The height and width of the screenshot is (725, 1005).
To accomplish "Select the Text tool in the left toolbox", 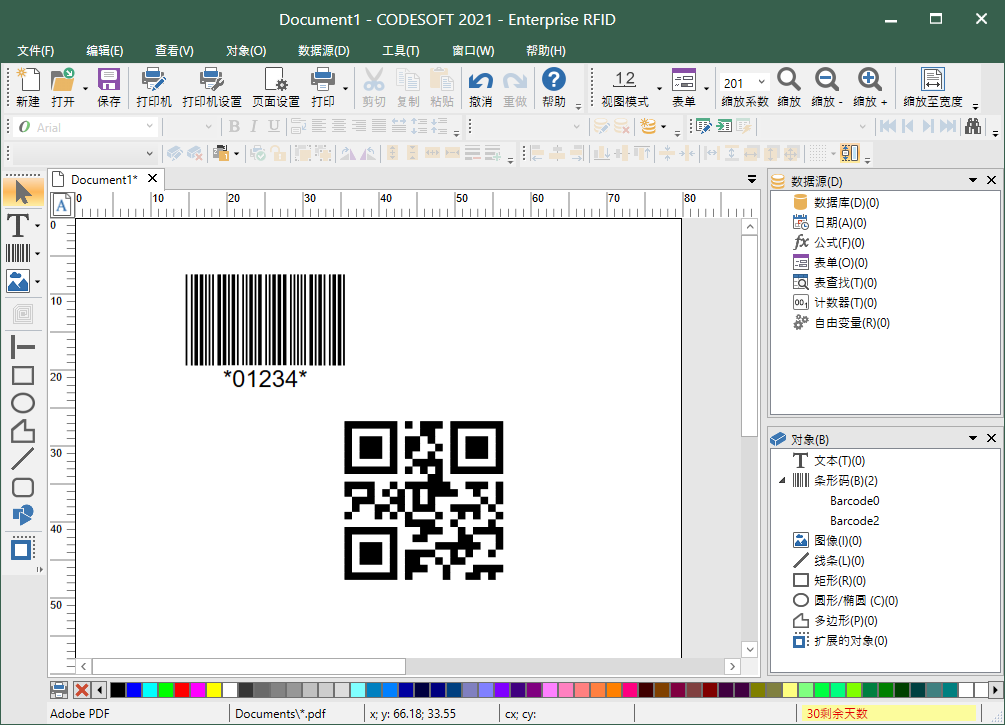I will click(18, 226).
